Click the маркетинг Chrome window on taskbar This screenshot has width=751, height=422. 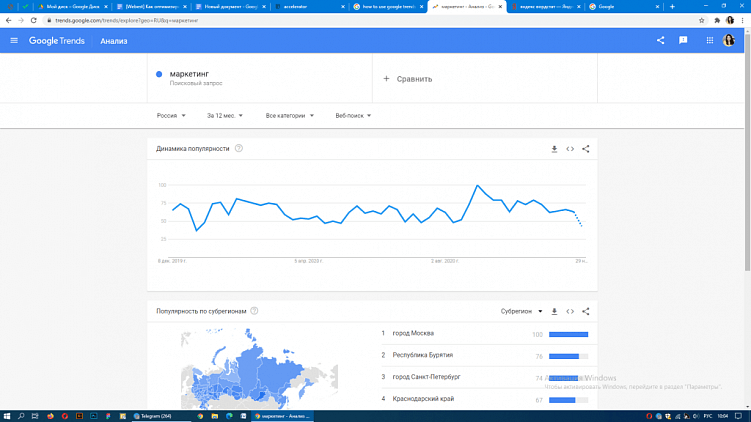[283, 416]
